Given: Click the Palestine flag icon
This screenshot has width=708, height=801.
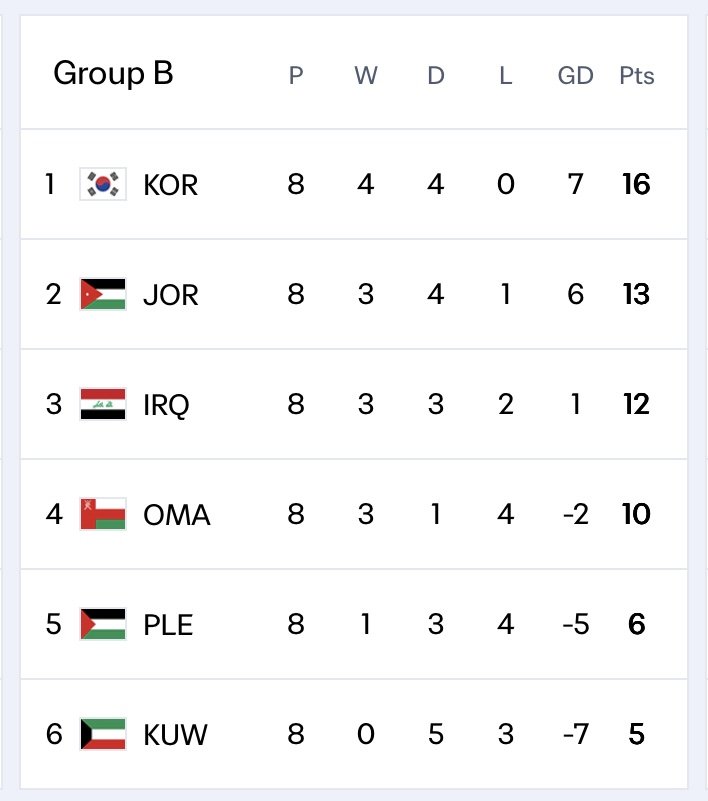Looking at the screenshot, I should click(x=103, y=624).
